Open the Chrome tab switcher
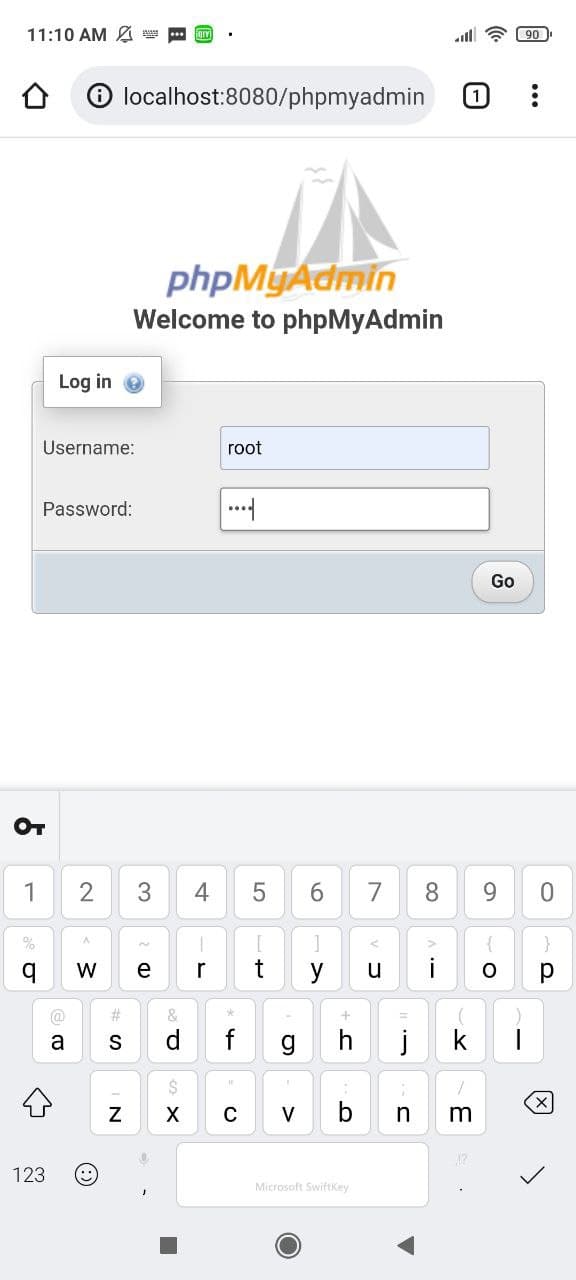The height and width of the screenshot is (1280, 576). 475,96
